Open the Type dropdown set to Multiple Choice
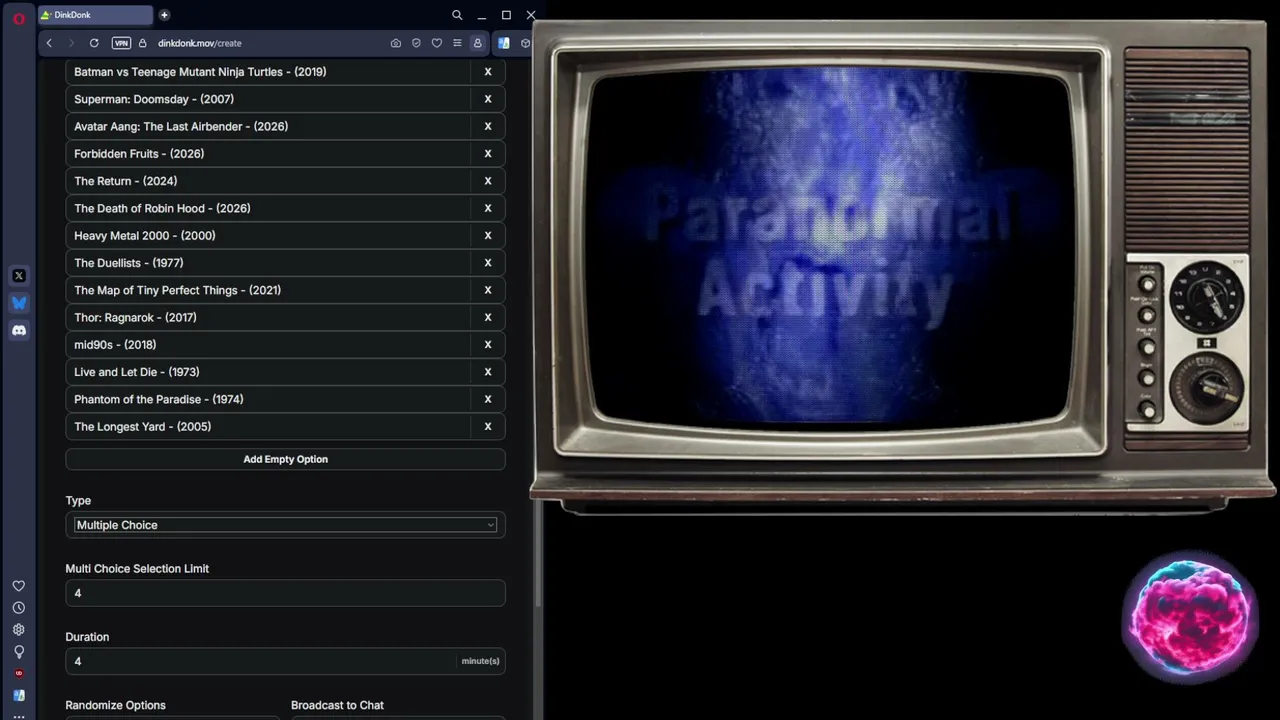 tap(285, 525)
